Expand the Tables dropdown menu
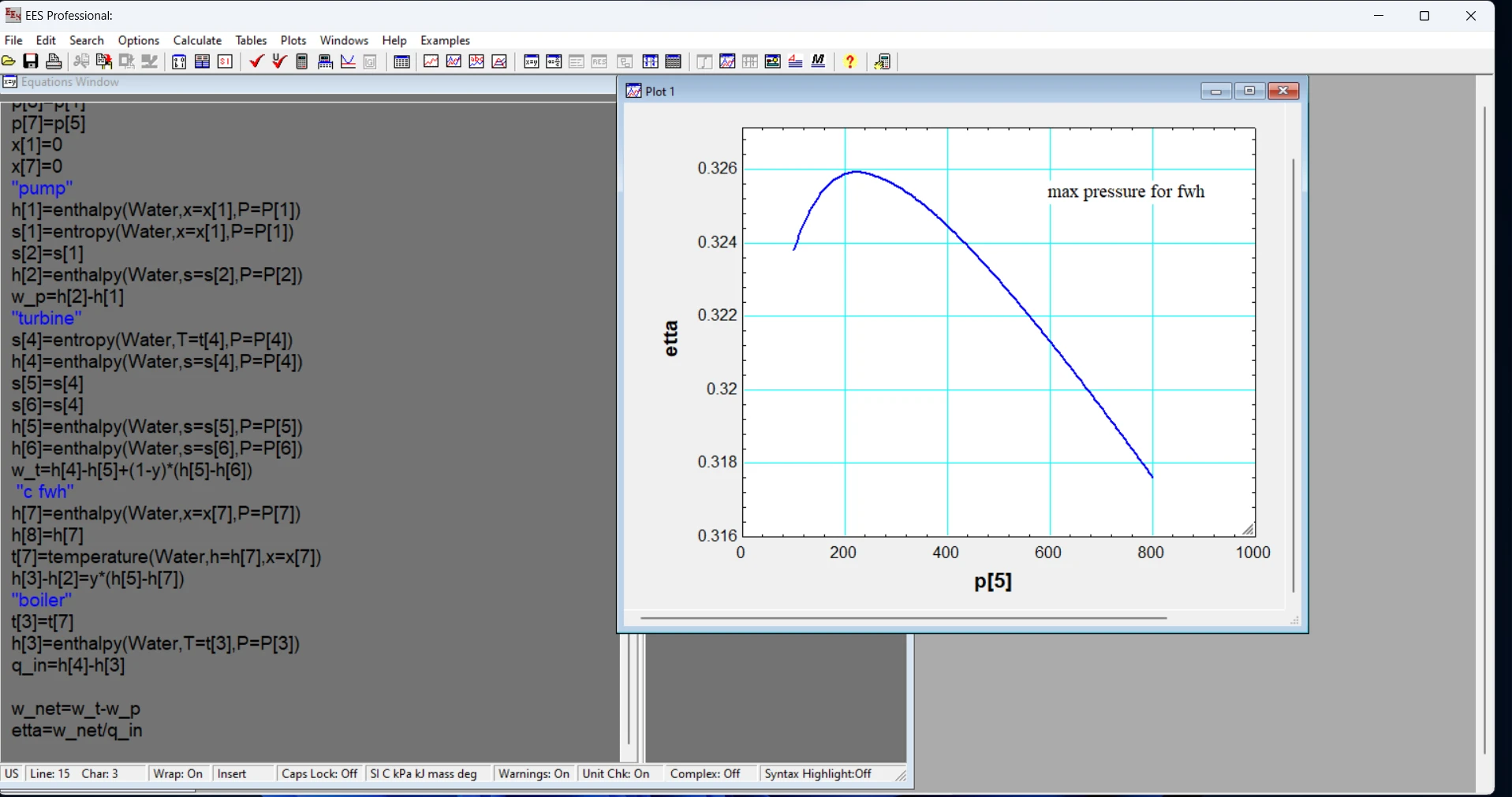Viewport: 1512px width, 797px height. [x=251, y=40]
